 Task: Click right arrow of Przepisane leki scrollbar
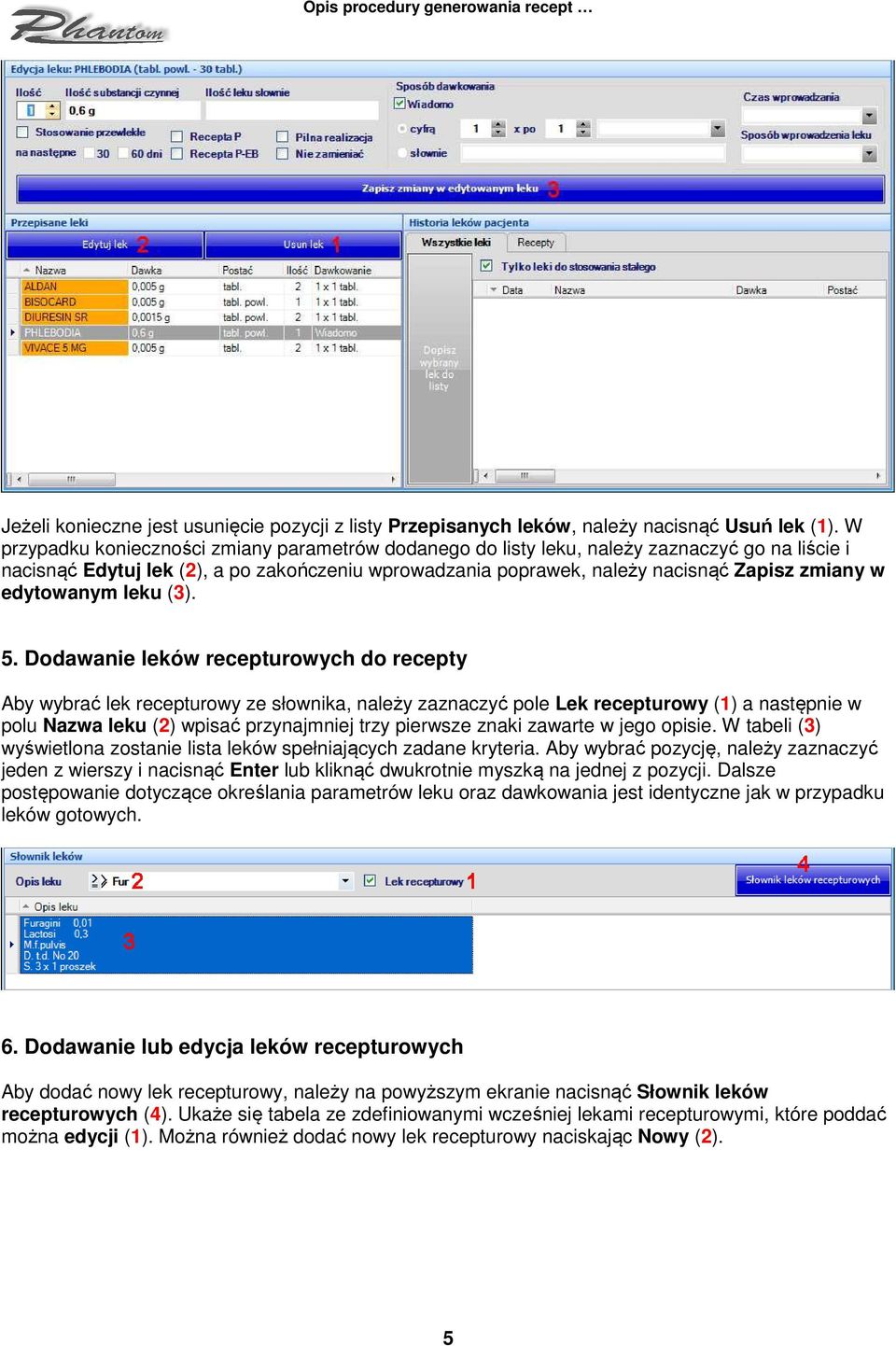pos(393,479)
